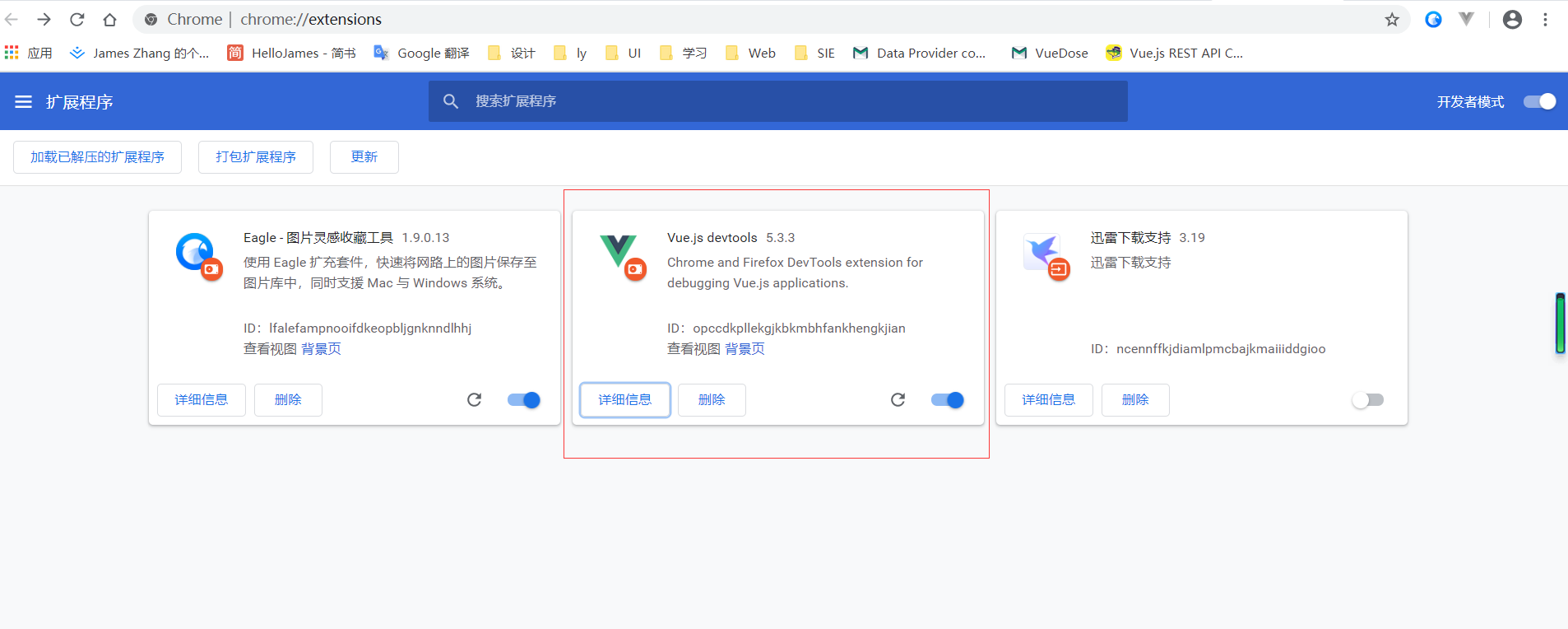Click the Vue.js devtools logo icon
Viewport: 1568px width, 629px height.
click(623, 256)
